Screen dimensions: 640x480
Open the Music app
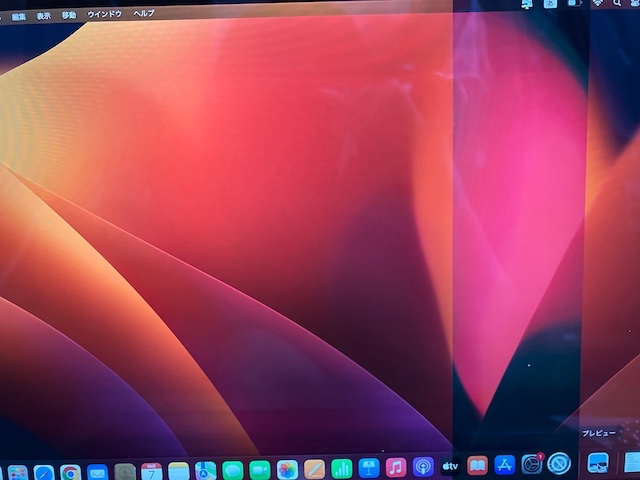(396, 467)
